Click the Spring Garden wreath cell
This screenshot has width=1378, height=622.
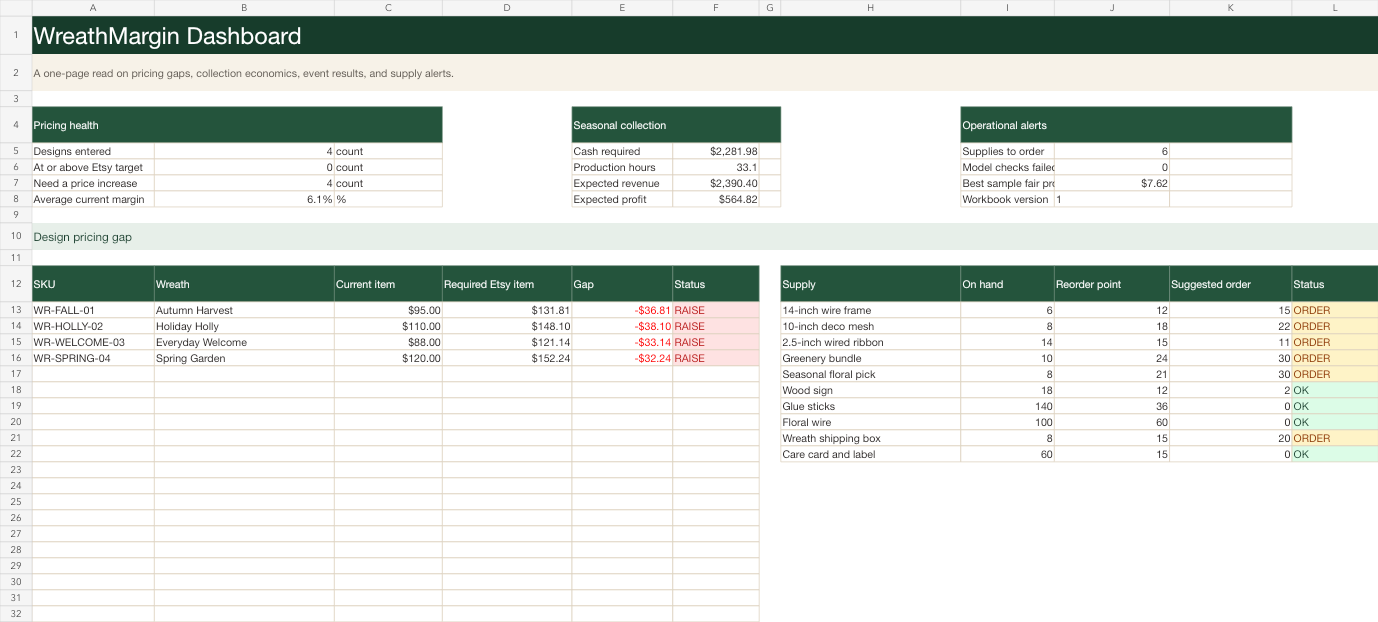[x=244, y=358]
